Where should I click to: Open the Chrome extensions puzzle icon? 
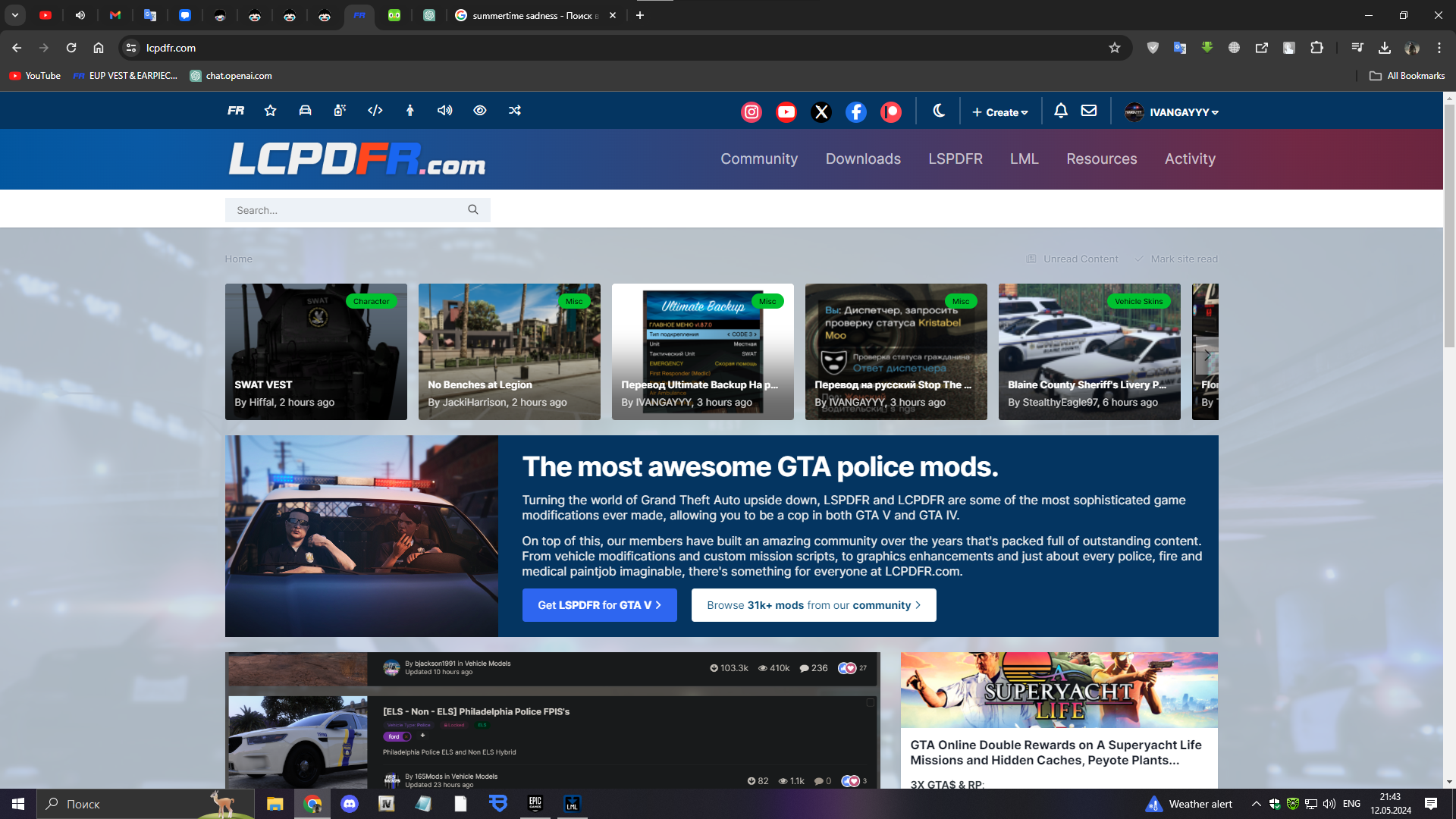coord(1316,48)
